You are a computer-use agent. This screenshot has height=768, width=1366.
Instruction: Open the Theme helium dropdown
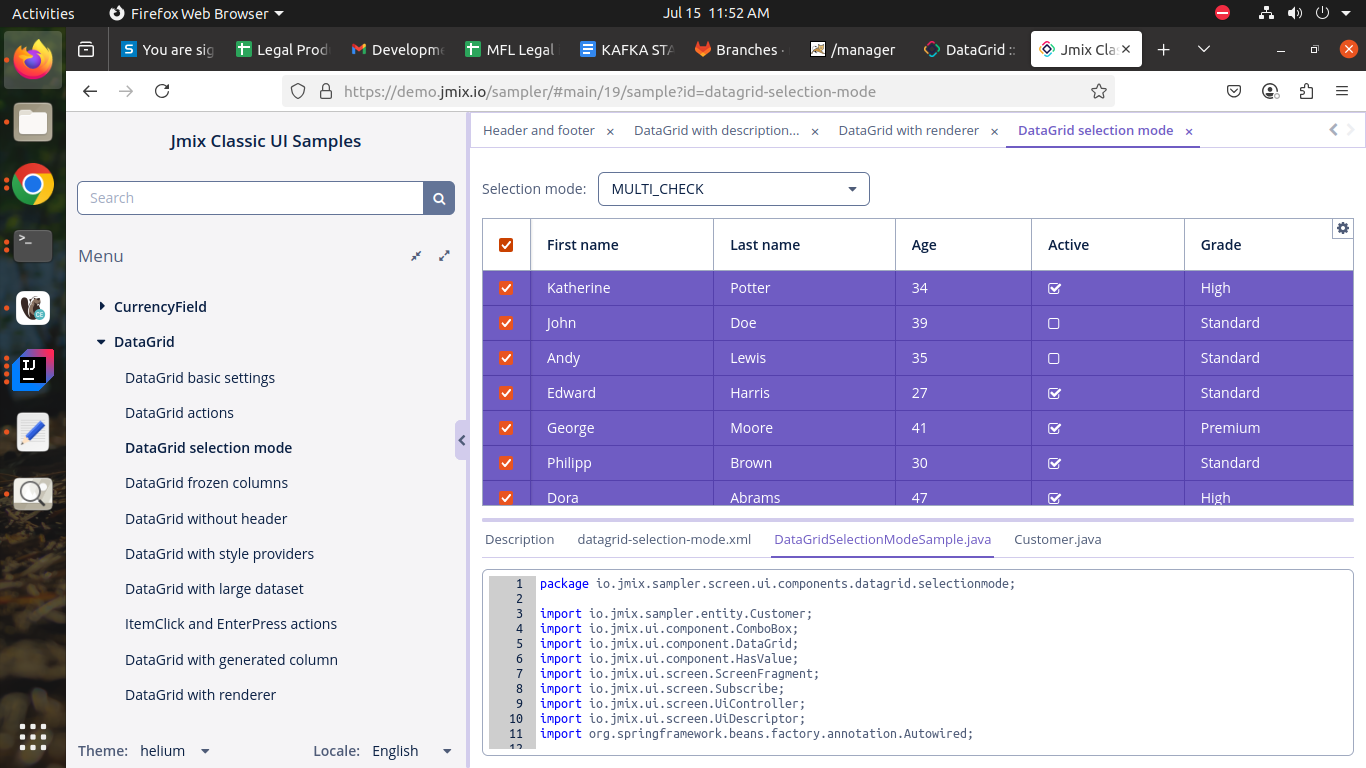tap(175, 751)
